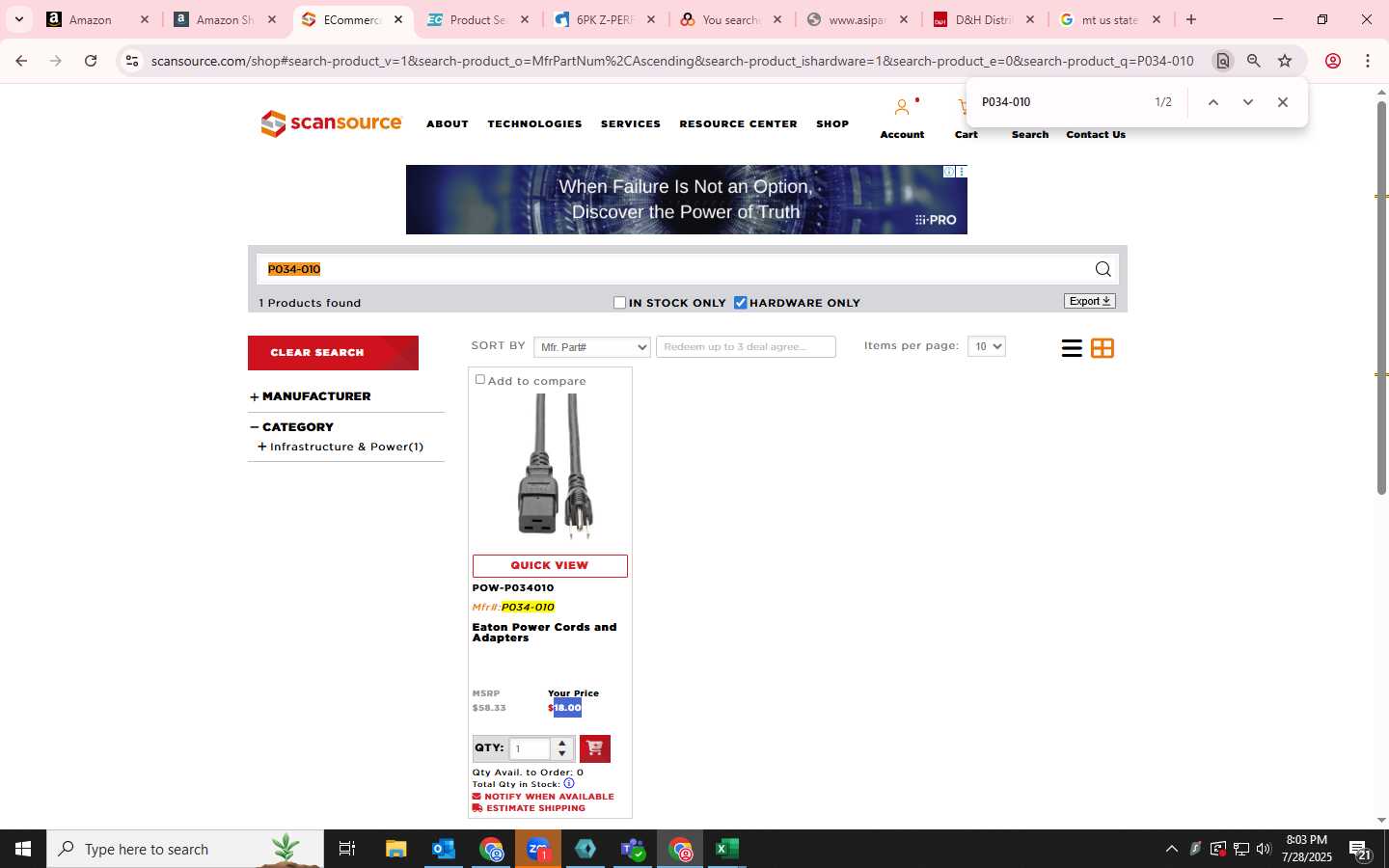Open the Items per page dropdown

click(x=987, y=346)
